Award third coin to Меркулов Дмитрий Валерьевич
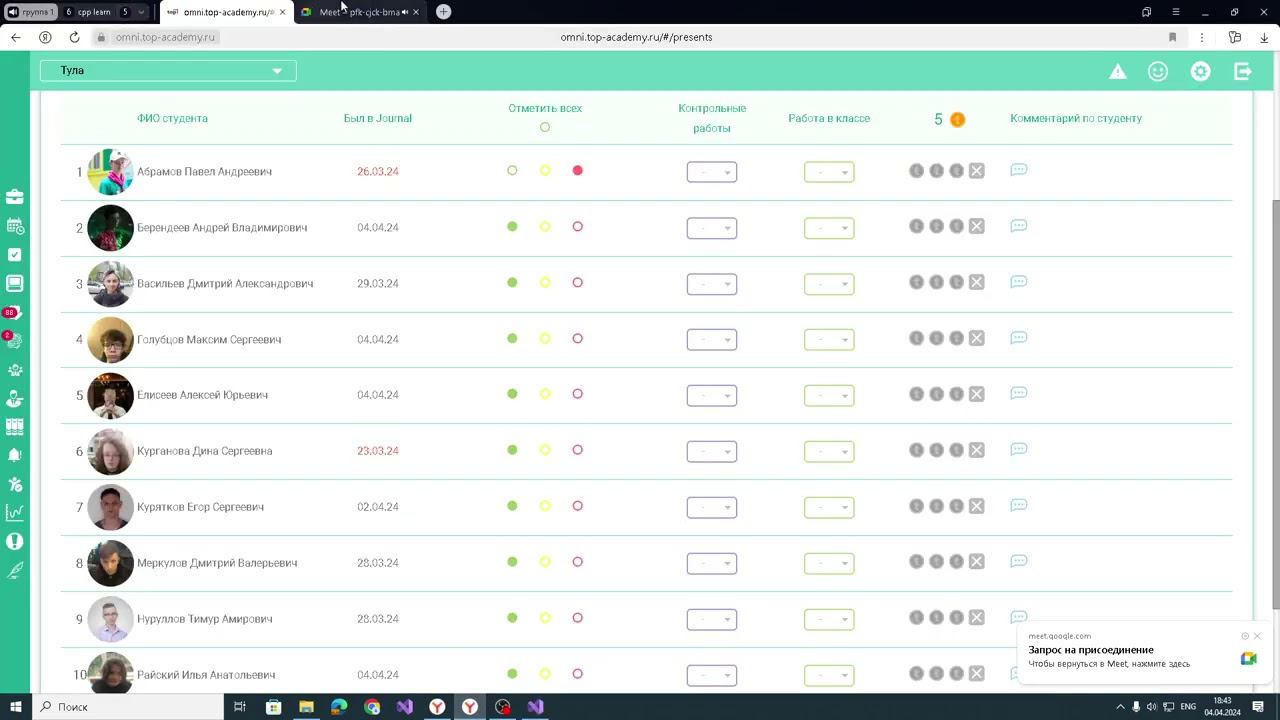This screenshot has width=1280, height=720. point(956,563)
